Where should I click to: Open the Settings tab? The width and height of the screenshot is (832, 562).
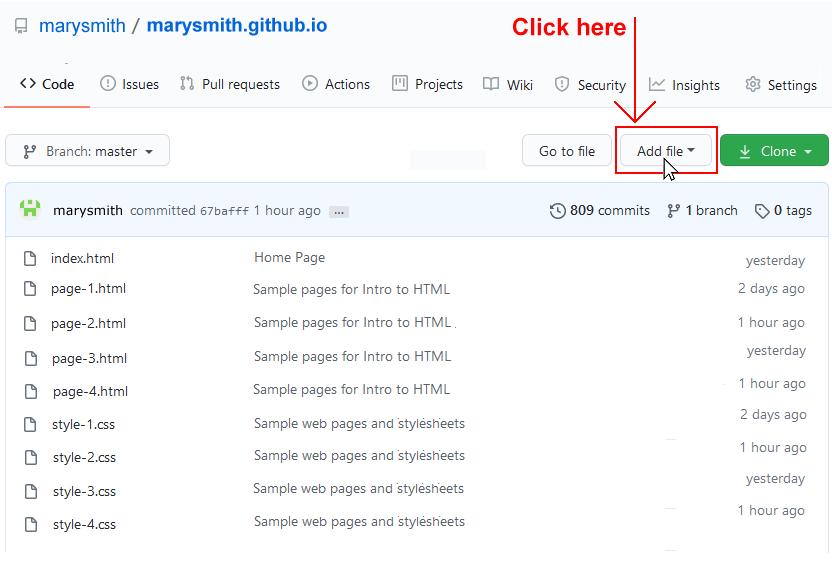[781, 85]
